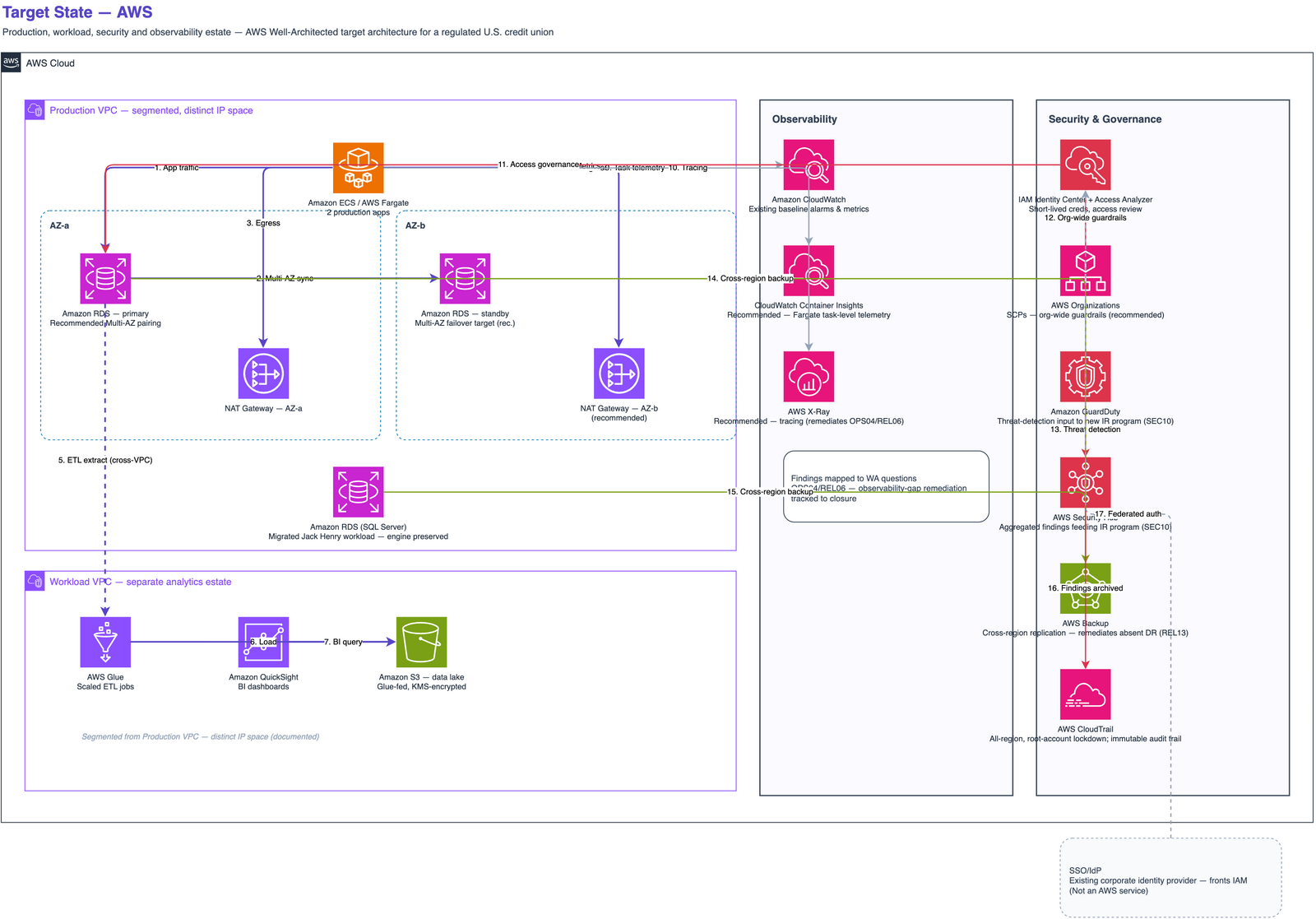Image resolution: width=1316 pixels, height=919 pixels.
Task: Click 'Scaled ETL jobs' caption under Glue
Action: [105, 687]
